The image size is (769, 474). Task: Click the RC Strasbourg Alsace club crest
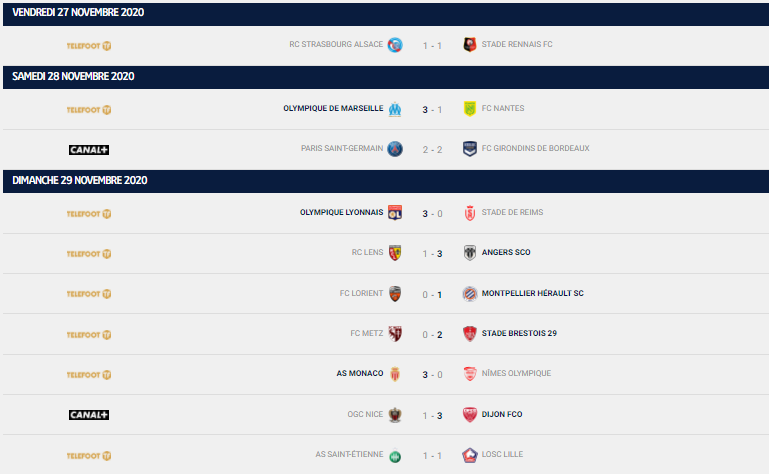point(395,45)
